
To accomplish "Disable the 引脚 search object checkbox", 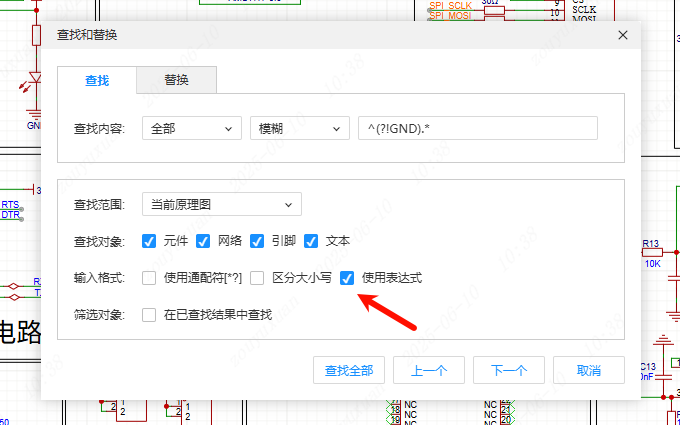I will click(x=257, y=241).
